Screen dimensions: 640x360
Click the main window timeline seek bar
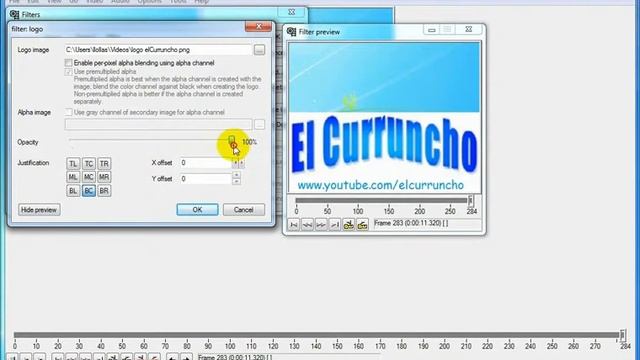click(x=318, y=335)
